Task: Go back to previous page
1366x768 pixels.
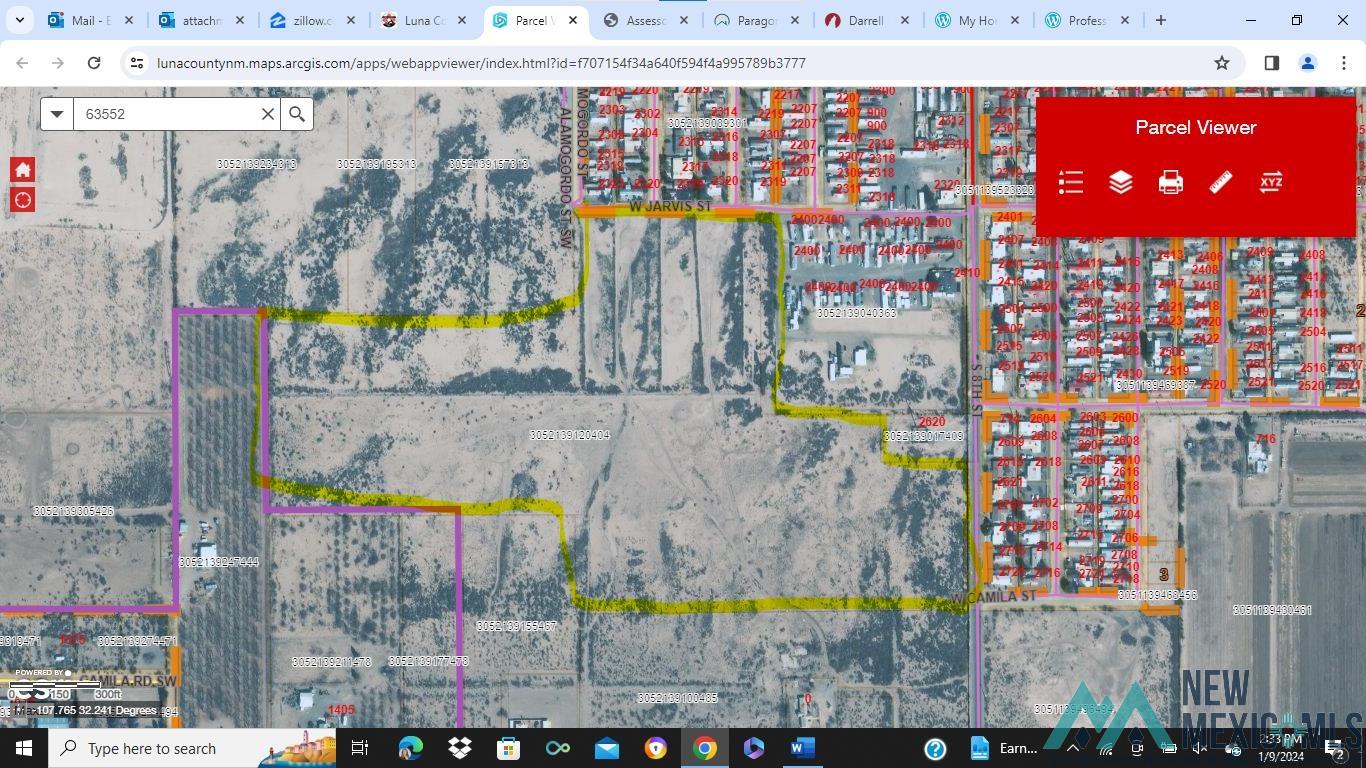Action: (22, 63)
